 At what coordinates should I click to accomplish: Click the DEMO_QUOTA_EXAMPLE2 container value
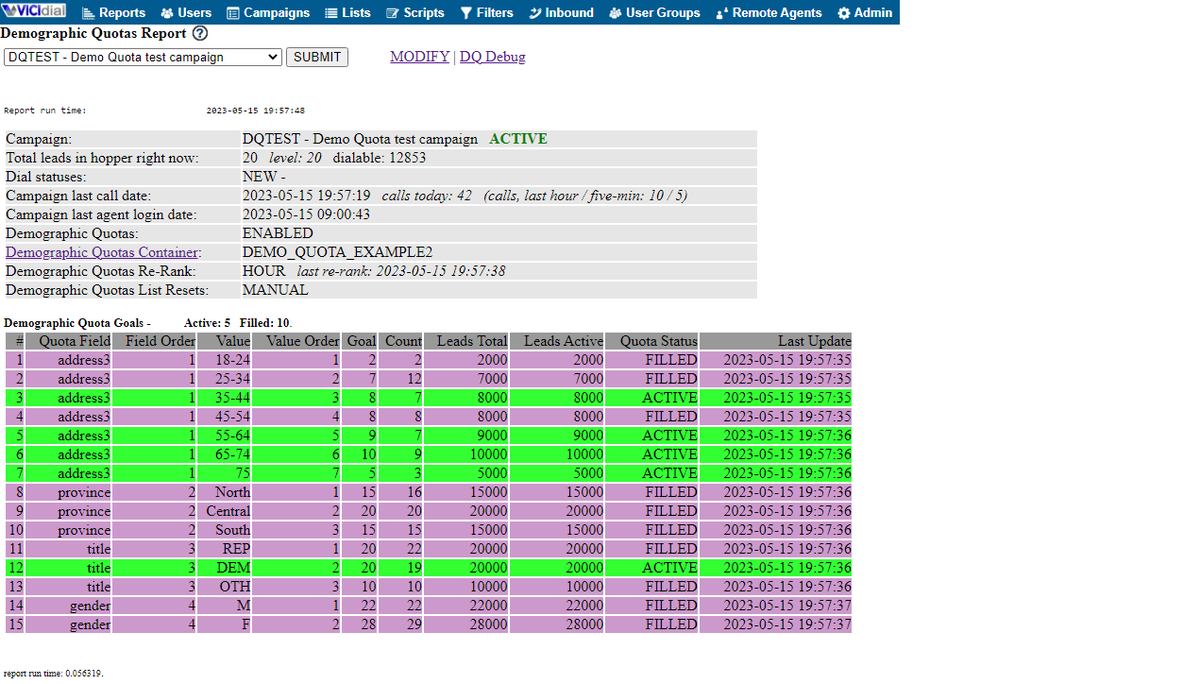pos(337,252)
